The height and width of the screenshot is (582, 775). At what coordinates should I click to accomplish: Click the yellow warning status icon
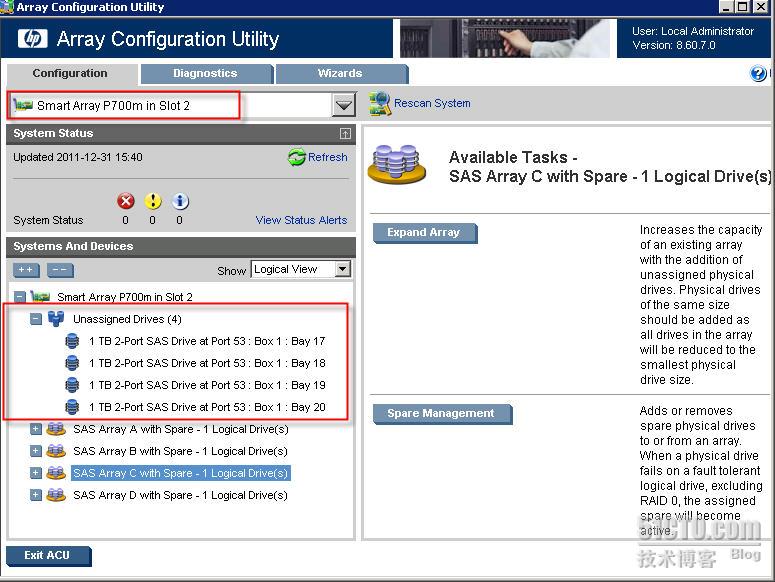[x=153, y=201]
